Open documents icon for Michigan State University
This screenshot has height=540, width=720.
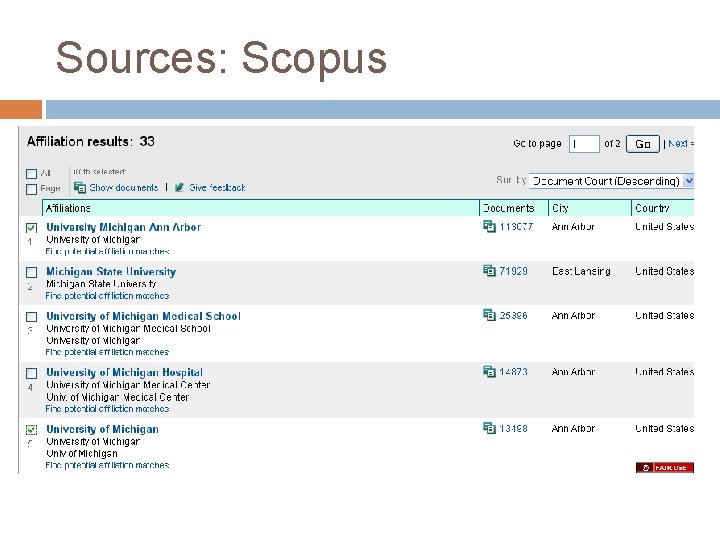pyautogui.click(x=489, y=270)
